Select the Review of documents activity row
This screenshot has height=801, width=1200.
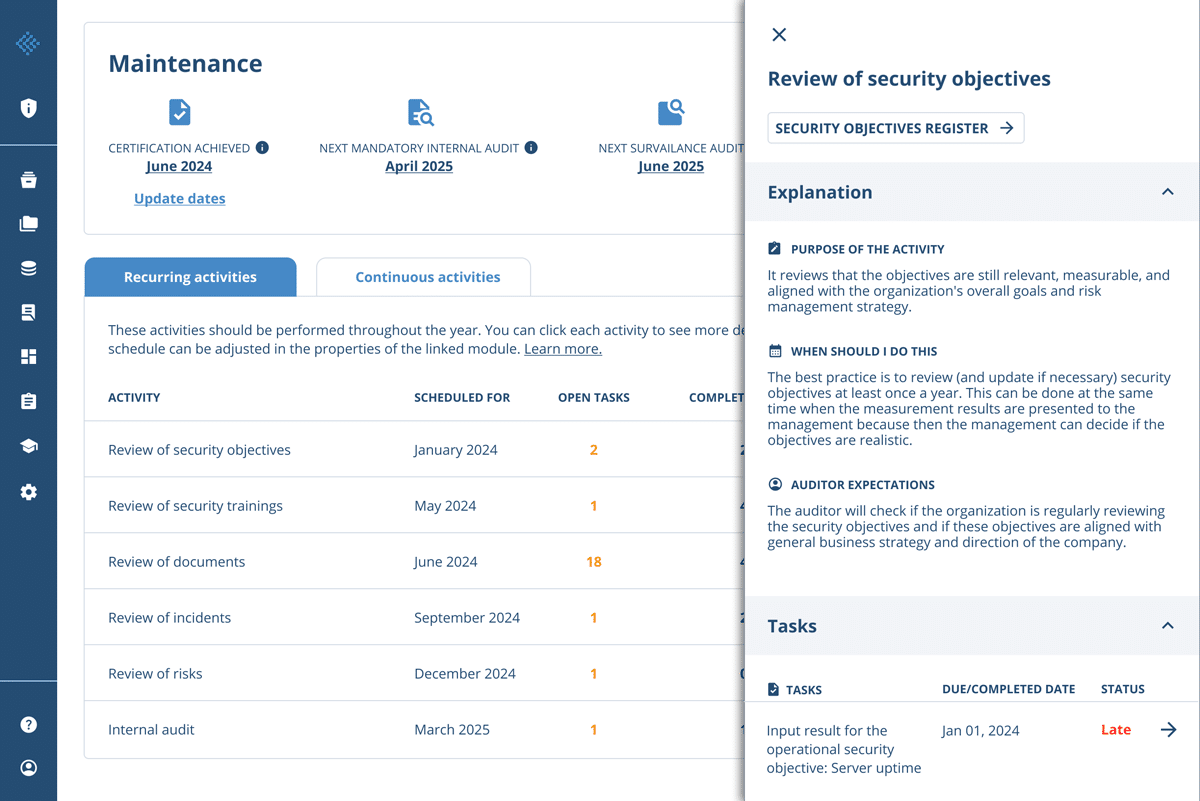point(177,562)
